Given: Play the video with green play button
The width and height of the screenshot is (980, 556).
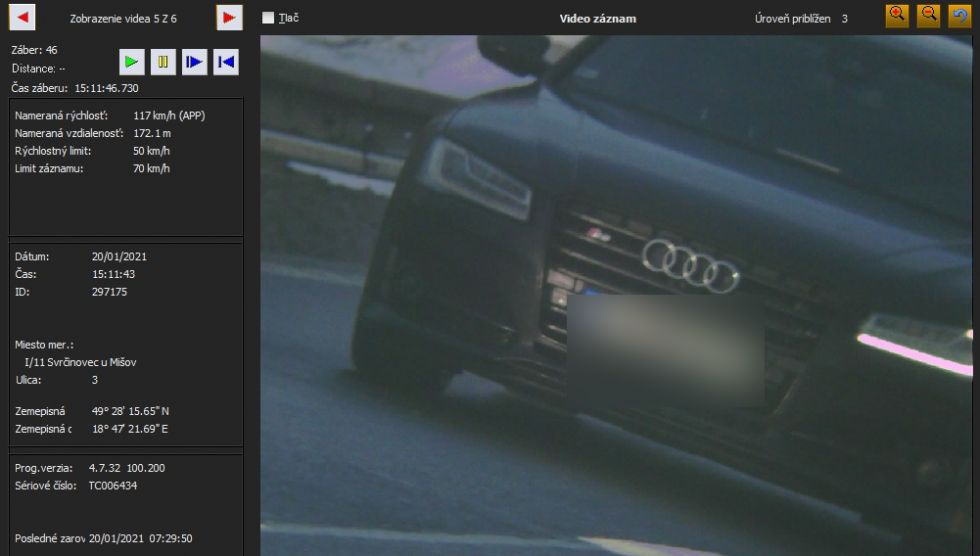Looking at the screenshot, I should pyautogui.click(x=132, y=62).
